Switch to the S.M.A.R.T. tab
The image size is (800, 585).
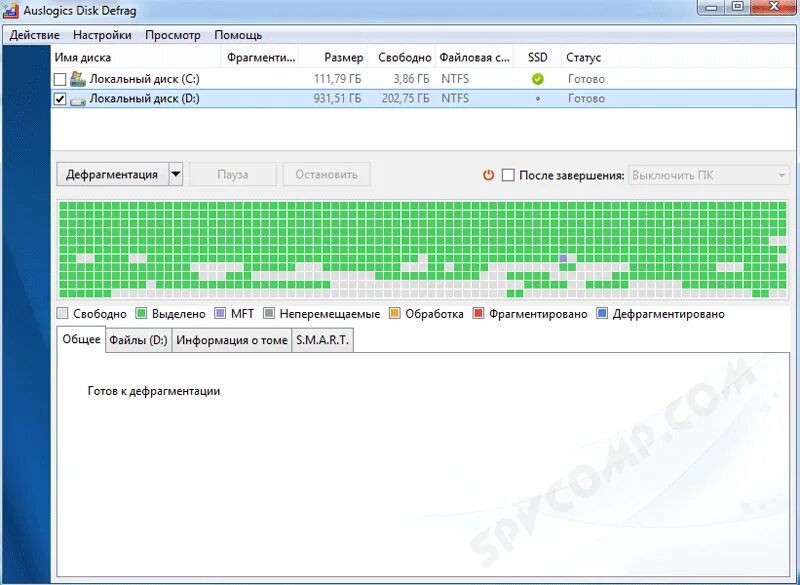pyautogui.click(x=322, y=340)
